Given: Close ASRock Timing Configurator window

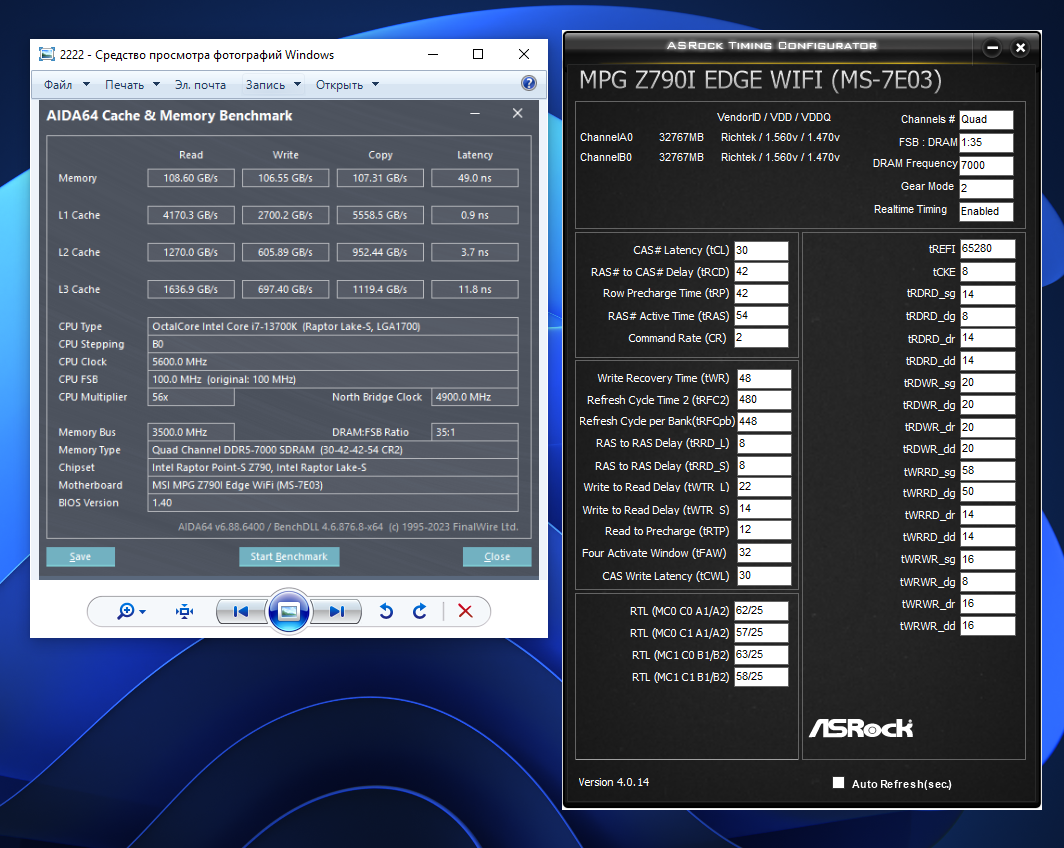Looking at the screenshot, I should point(1020,47).
